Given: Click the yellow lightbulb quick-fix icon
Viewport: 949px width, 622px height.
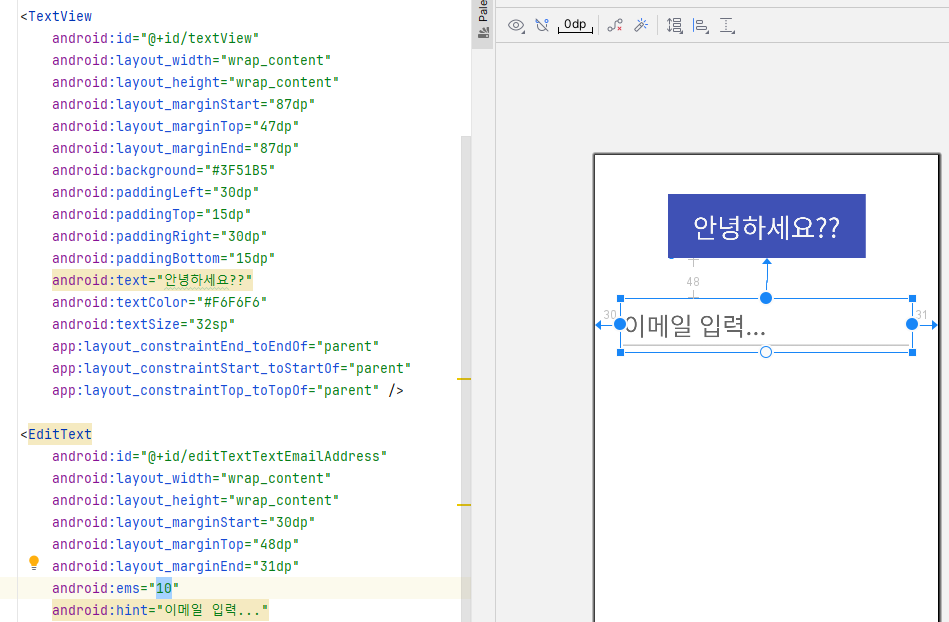Looking at the screenshot, I should click(34, 563).
